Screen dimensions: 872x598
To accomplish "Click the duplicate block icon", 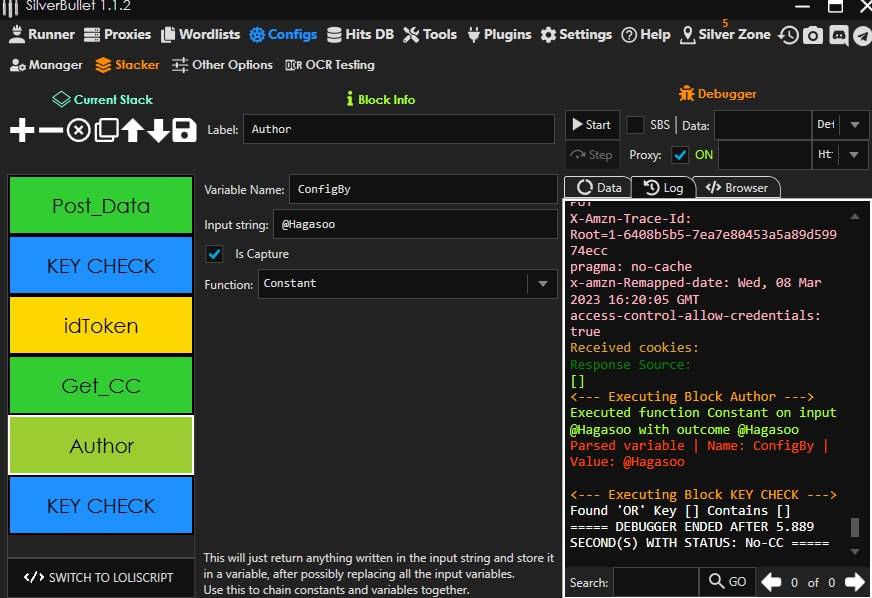I will (105, 130).
